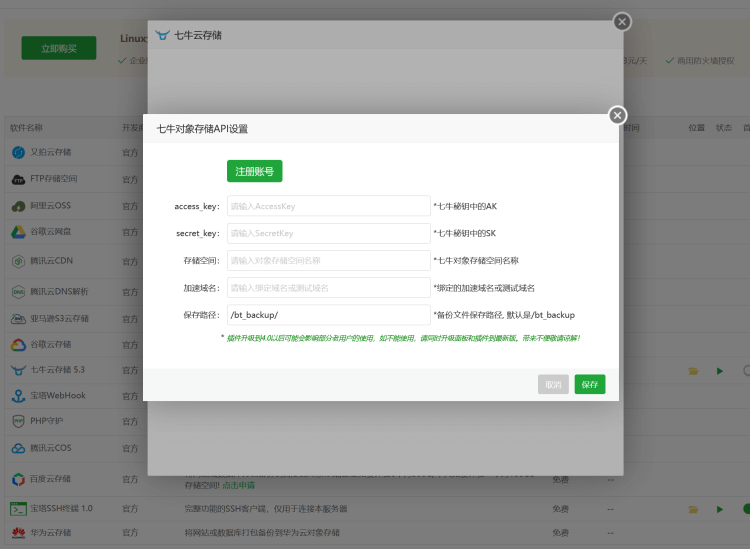Viewport: 750px width, 549px height.
Task: Click the 腾讯云DNS解析 name text
Action: tap(59, 291)
